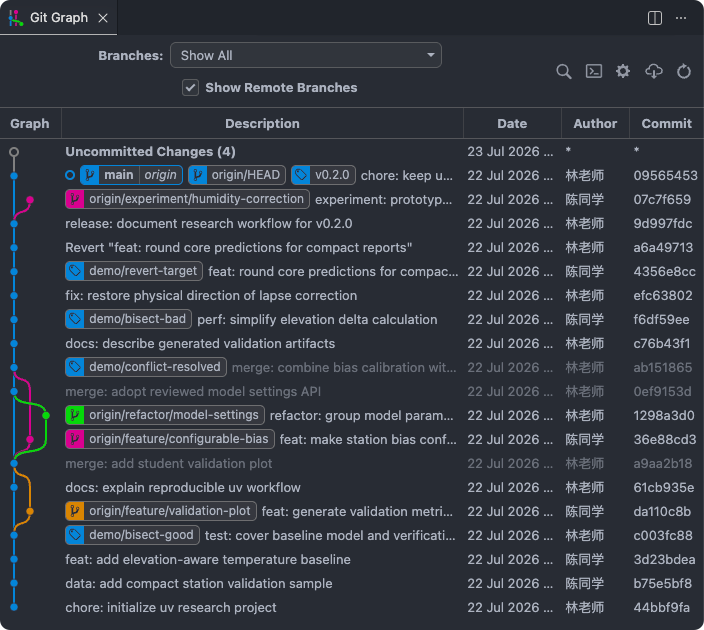Click the Author column header
The image size is (704, 630).
[x=595, y=123]
